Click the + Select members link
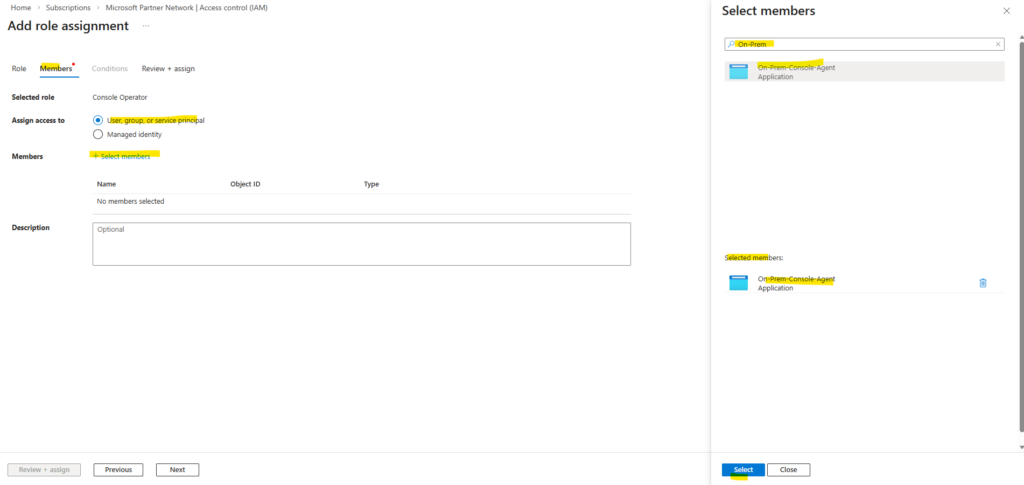1024x485 pixels. pos(121,156)
